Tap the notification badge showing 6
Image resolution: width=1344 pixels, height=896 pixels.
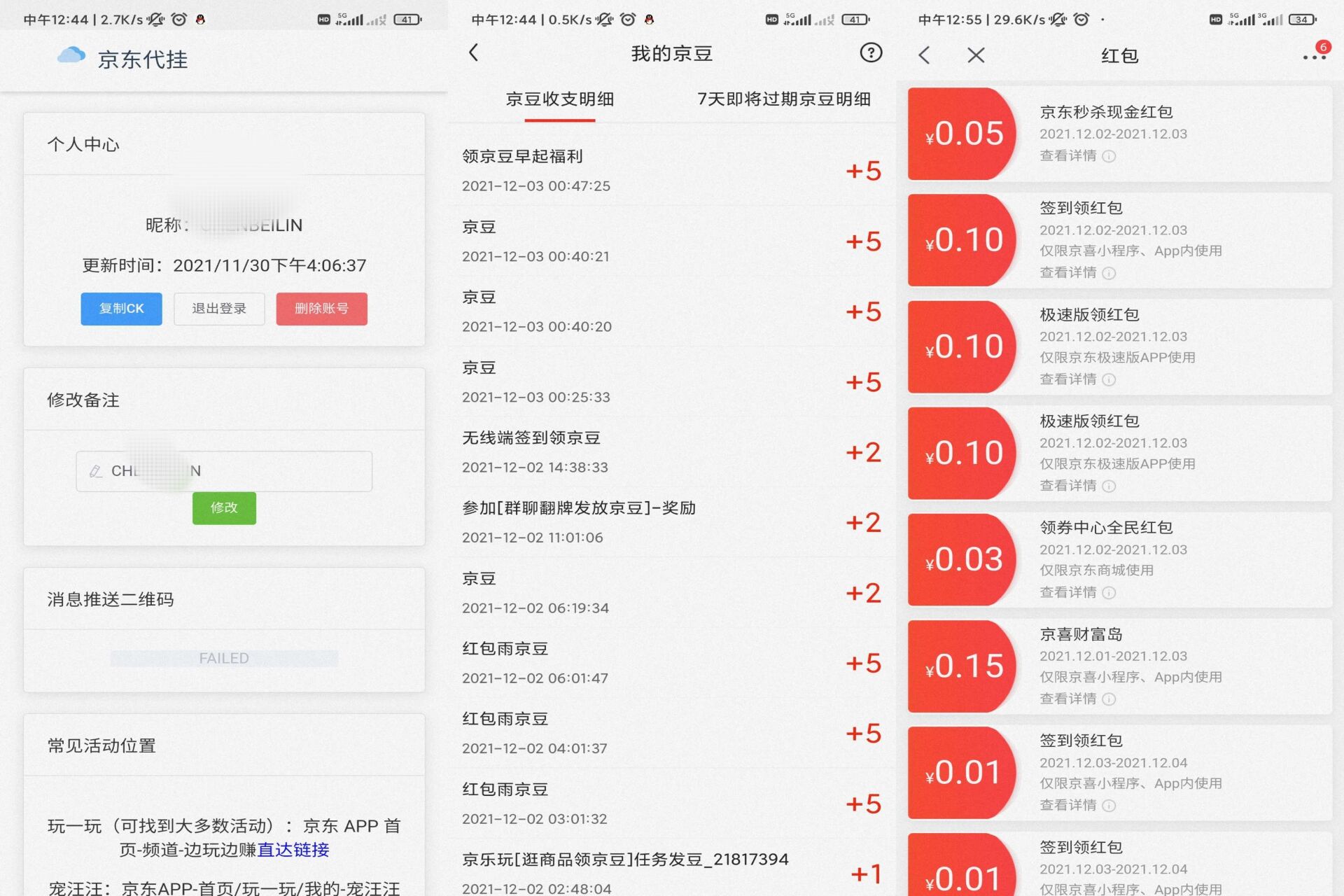pos(1323,48)
